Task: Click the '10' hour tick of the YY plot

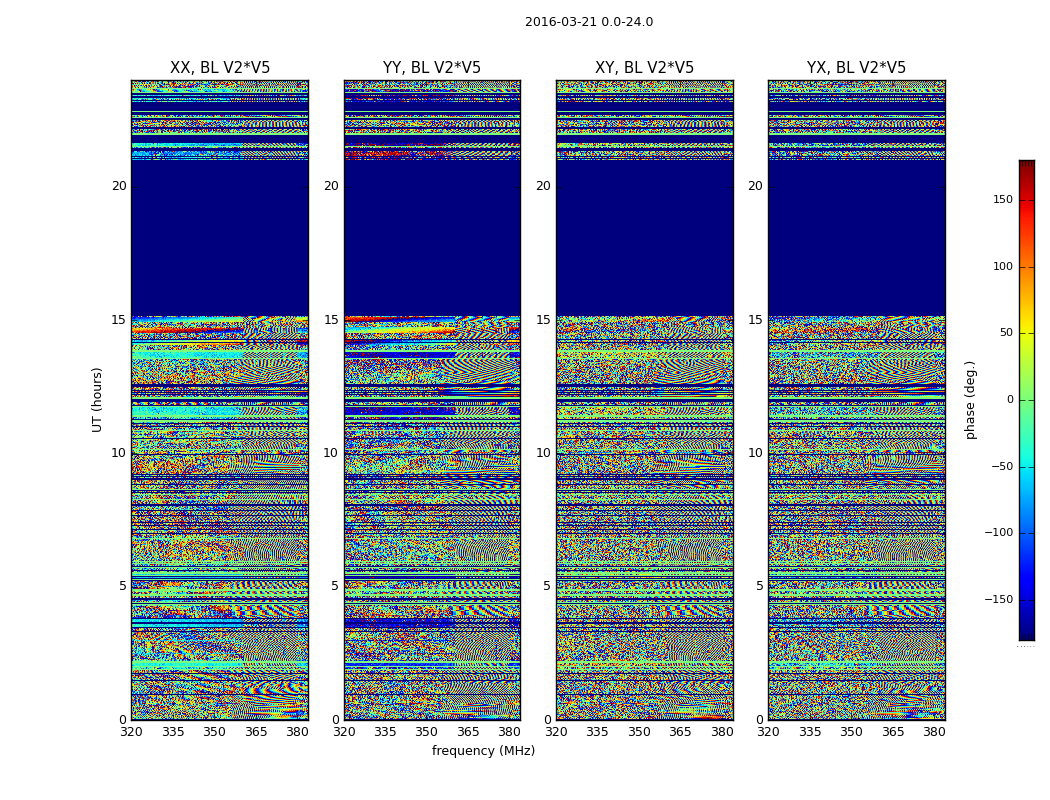Action: click(331, 453)
